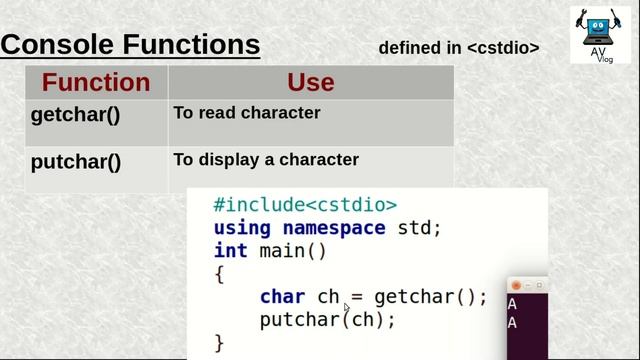Minimize the small terminal window
The image size is (640, 360).
pyautogui.click(x=528, y=285)
